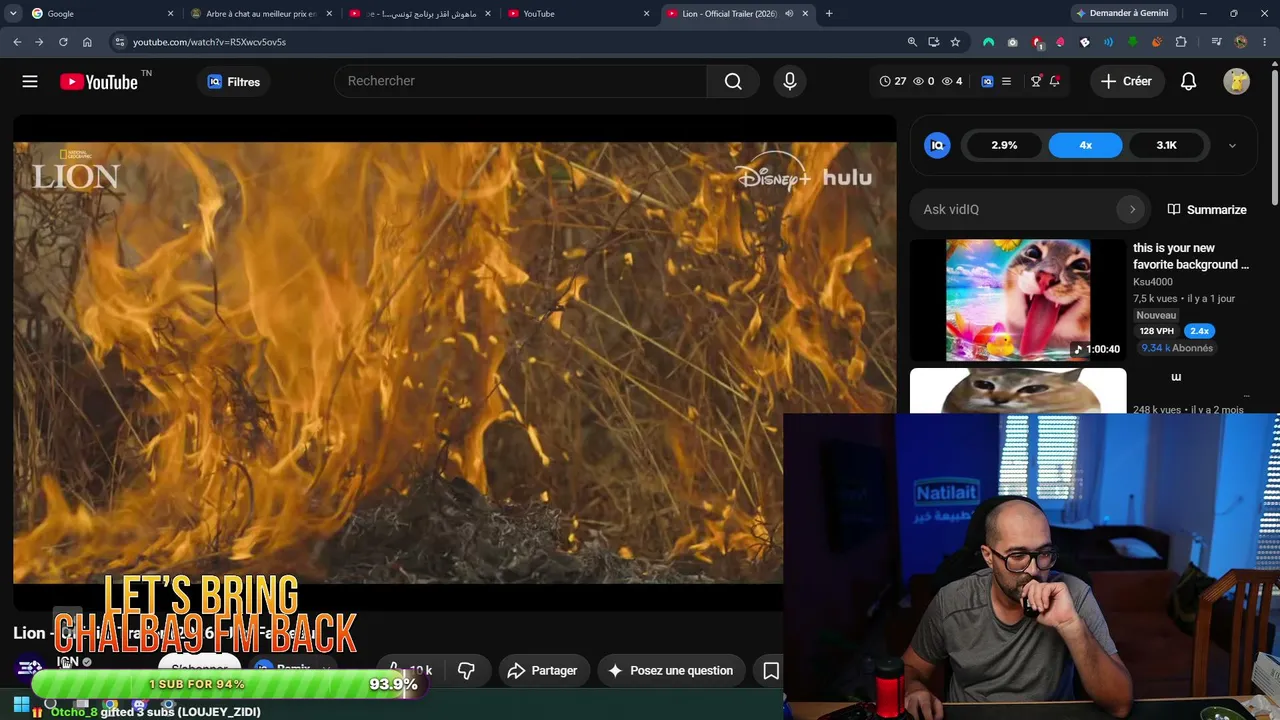The height and width of the screenshot is (720, 1280).
Task: Click the Summarize button
Action: pyautogui.click(x=1207, y=209)
